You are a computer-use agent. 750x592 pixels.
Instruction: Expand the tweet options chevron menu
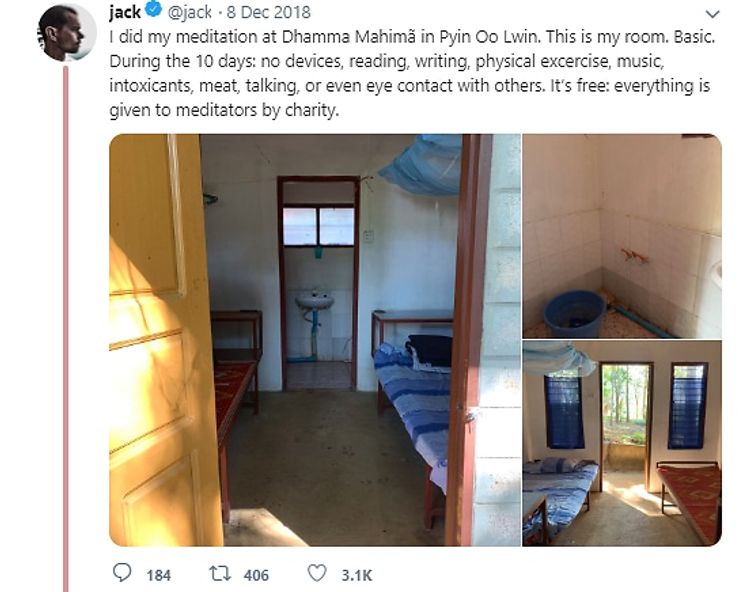[713, 14]
